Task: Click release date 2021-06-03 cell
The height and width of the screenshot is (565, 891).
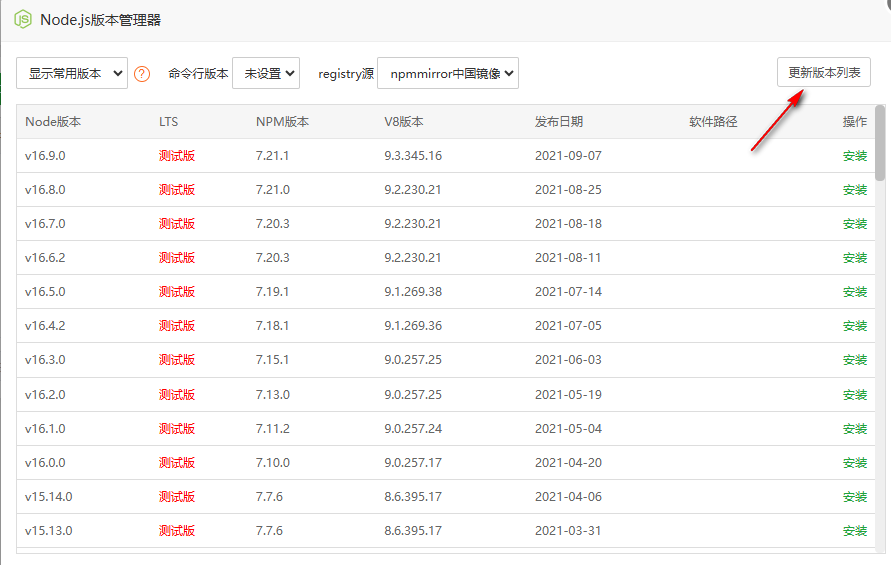Action: [x=568, y=360]
